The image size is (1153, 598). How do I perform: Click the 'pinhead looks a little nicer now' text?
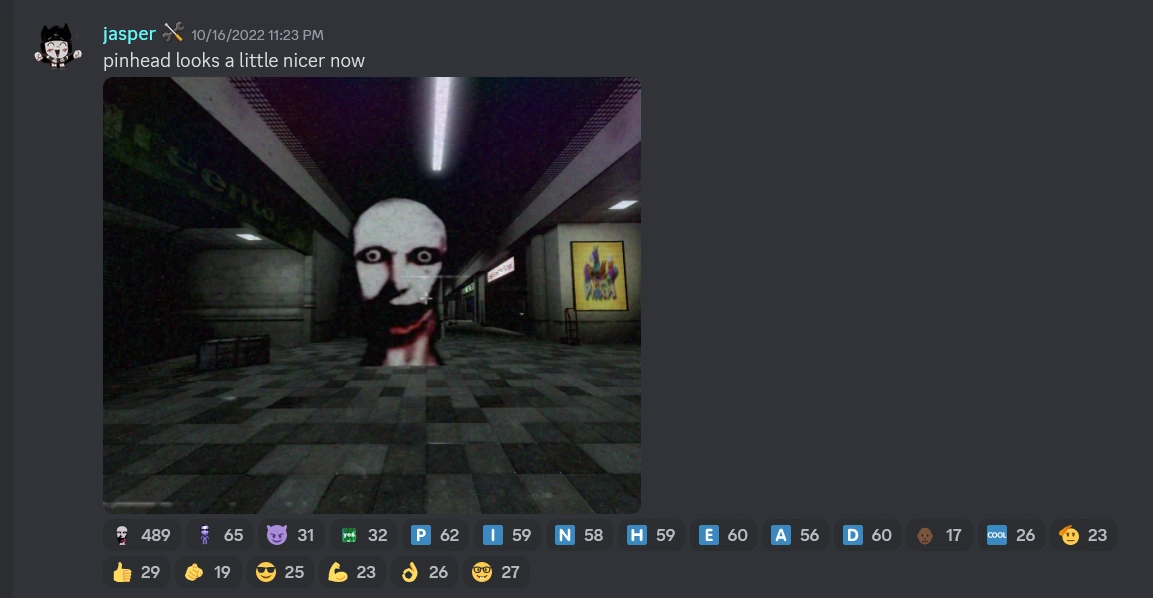pyautogui.click(x=234, y=60)
